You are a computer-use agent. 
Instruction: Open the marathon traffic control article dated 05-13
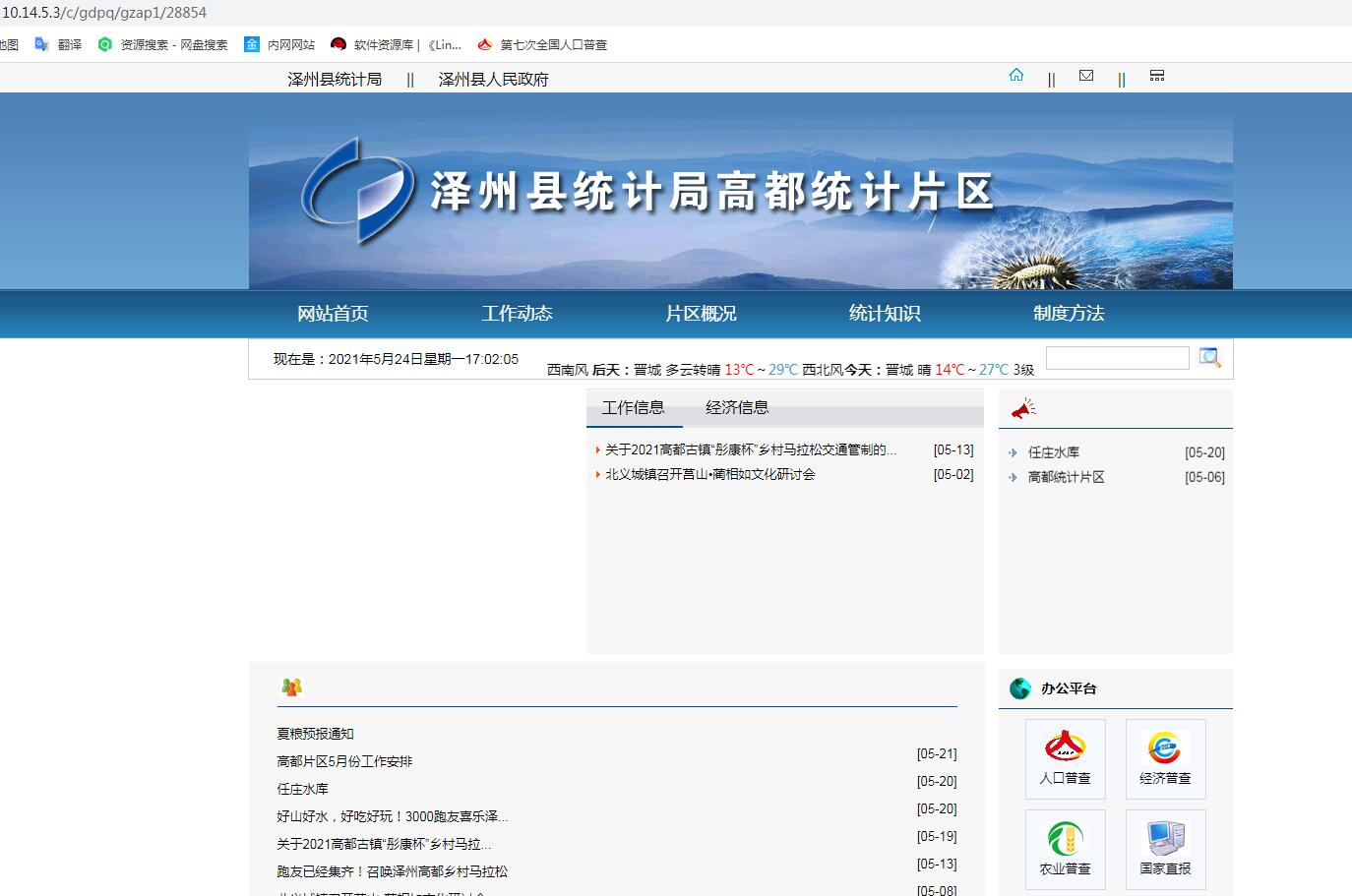coord(751,449)
